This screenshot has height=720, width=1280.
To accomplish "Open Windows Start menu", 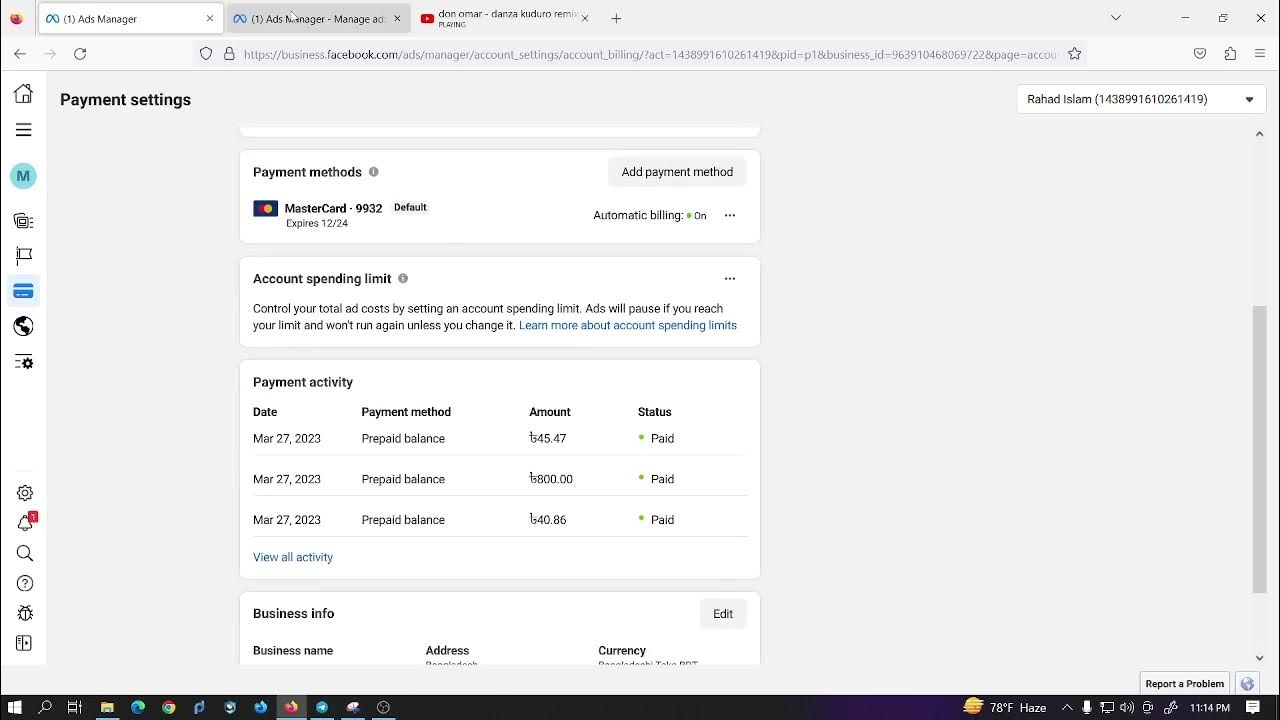I will point(15,707).
